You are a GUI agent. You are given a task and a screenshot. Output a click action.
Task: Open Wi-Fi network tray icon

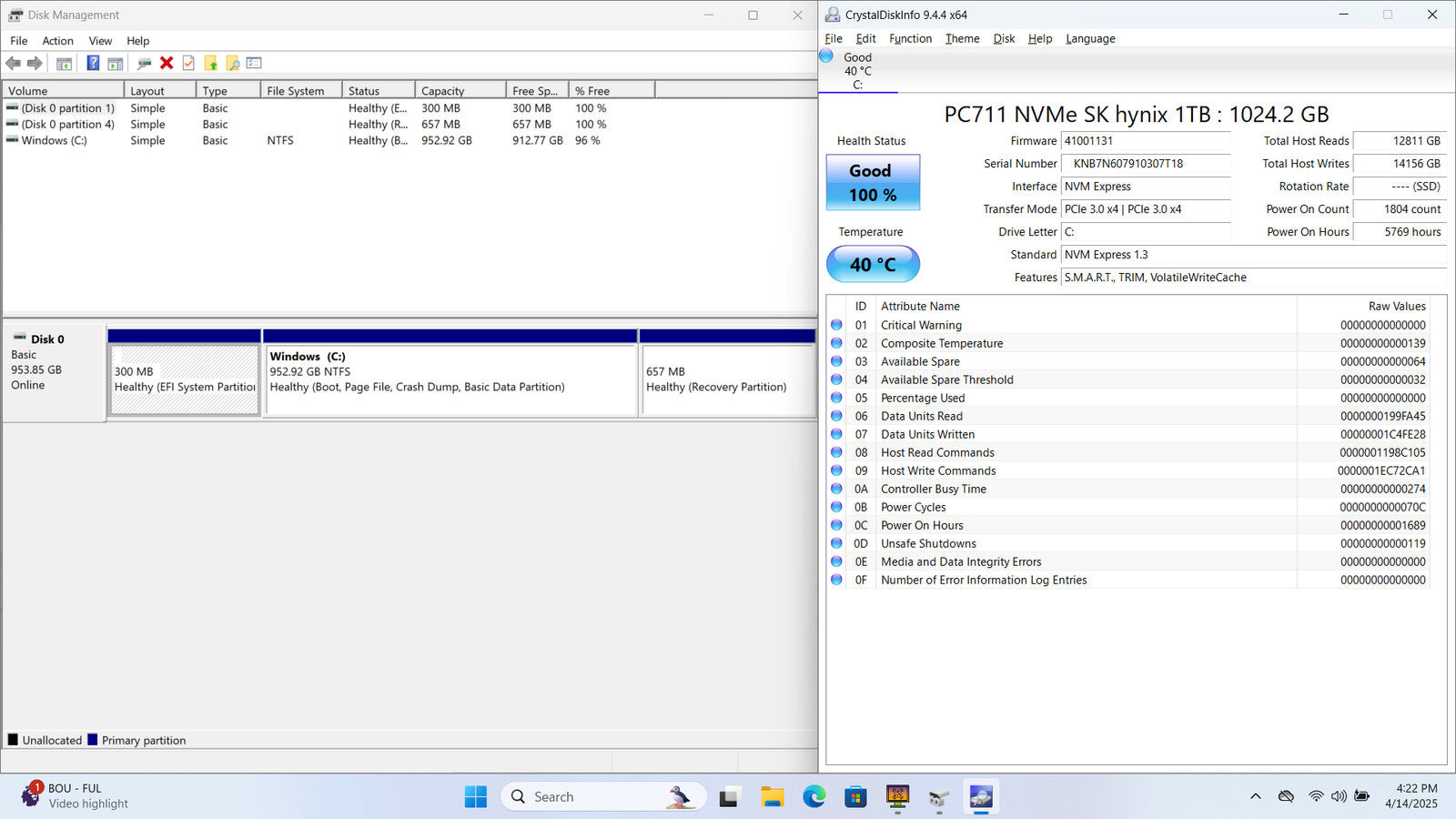1316,796
